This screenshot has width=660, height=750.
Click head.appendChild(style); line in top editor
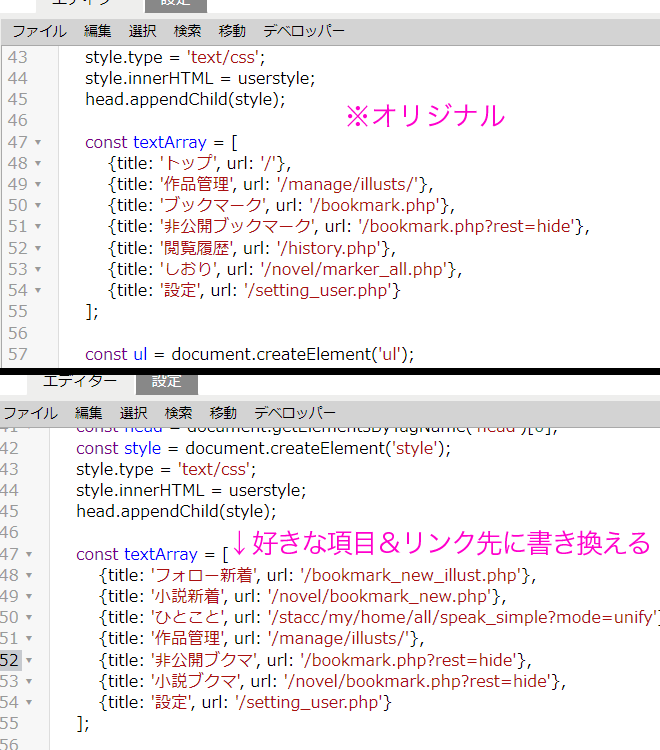coord(185,99)
